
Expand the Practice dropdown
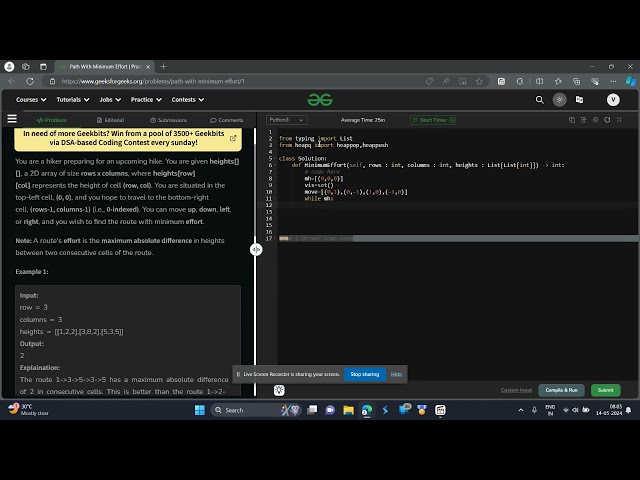(x=146, y=100)
